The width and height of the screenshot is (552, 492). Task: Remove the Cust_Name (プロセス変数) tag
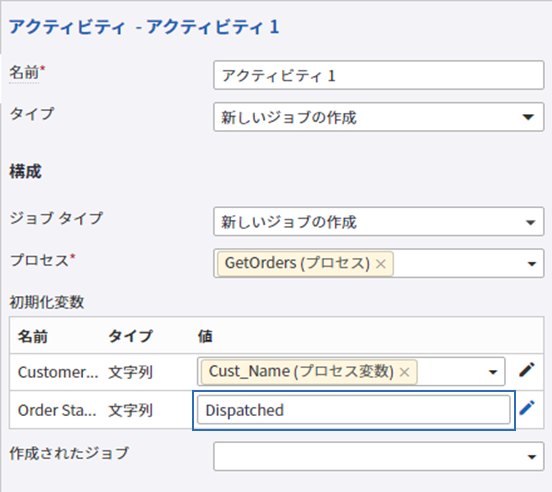point(405,372)
